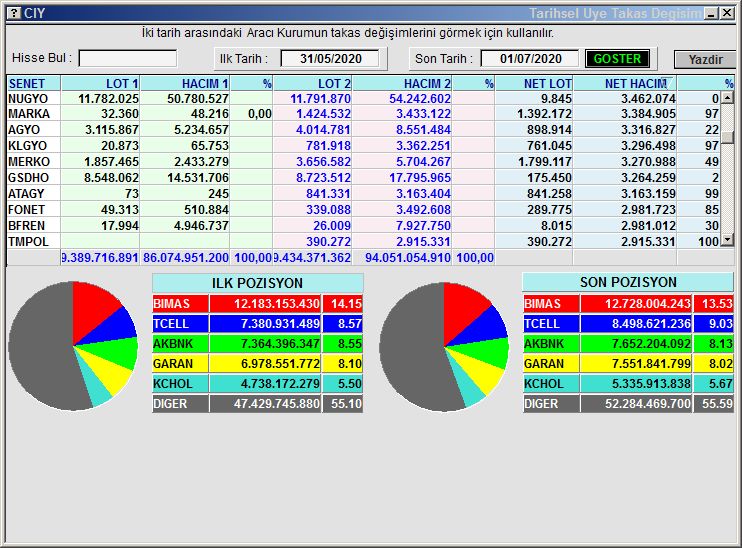Click the Yazdir print button
The image size is (742, 548).
click(705, 60)
